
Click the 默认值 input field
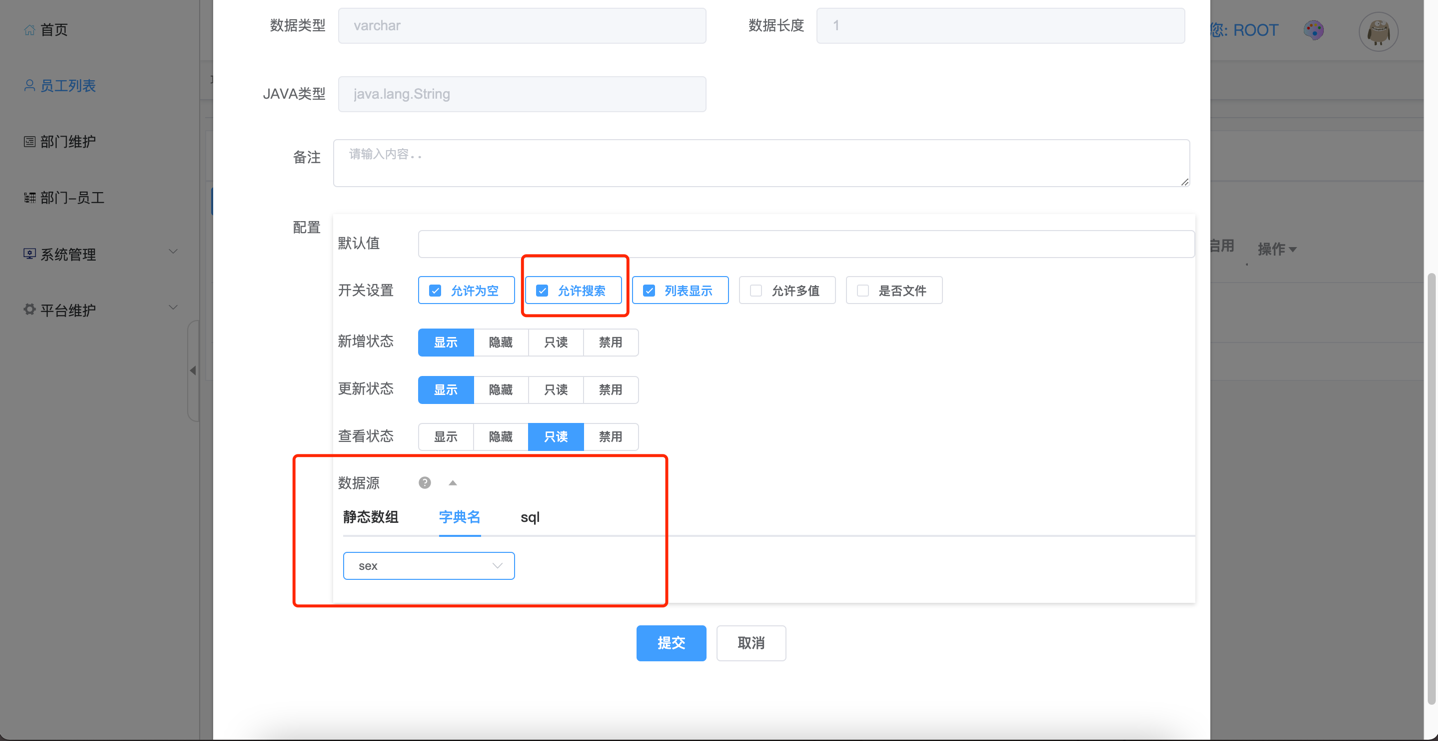coord(805,244)
